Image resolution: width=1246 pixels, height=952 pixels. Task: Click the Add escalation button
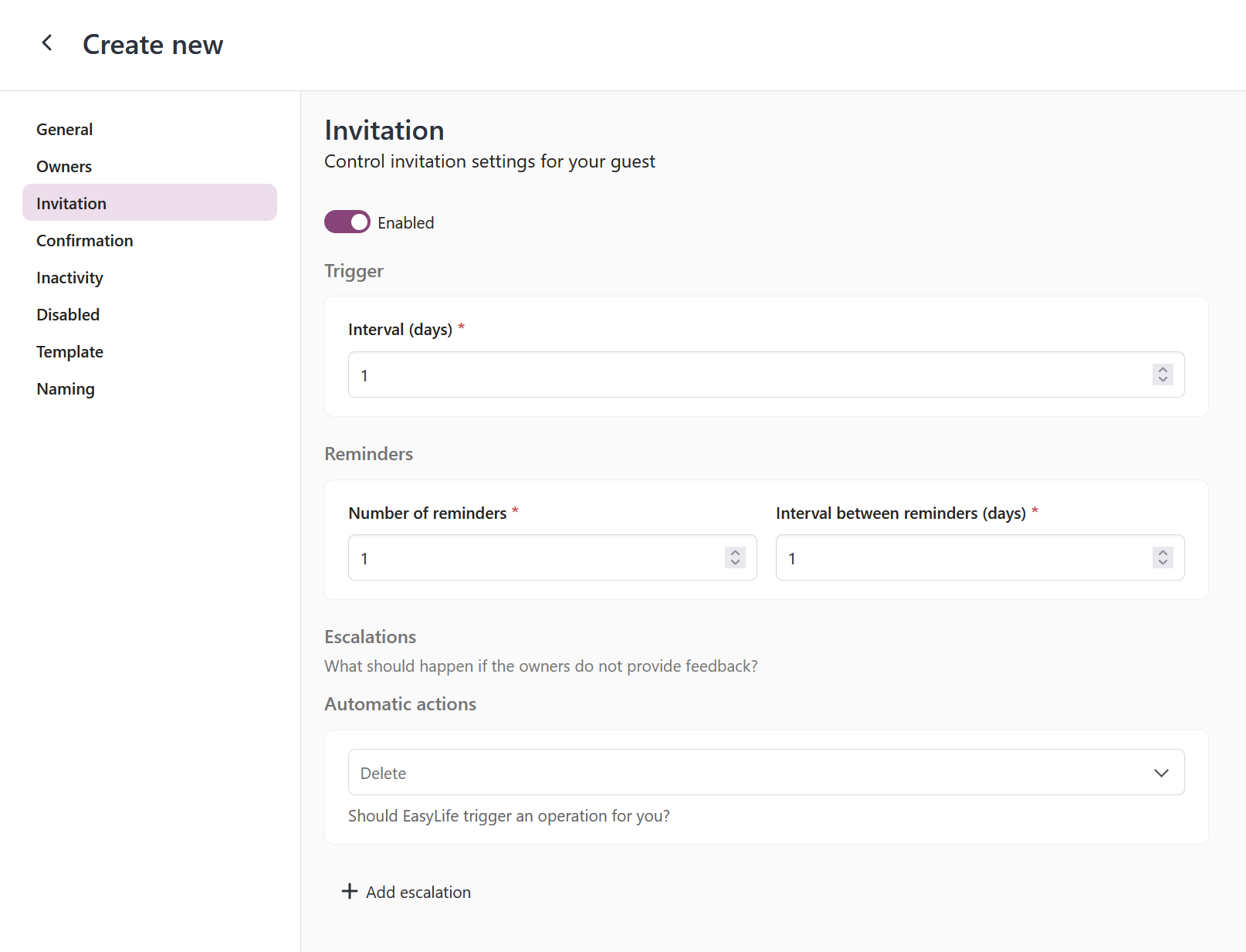[418, 892]
